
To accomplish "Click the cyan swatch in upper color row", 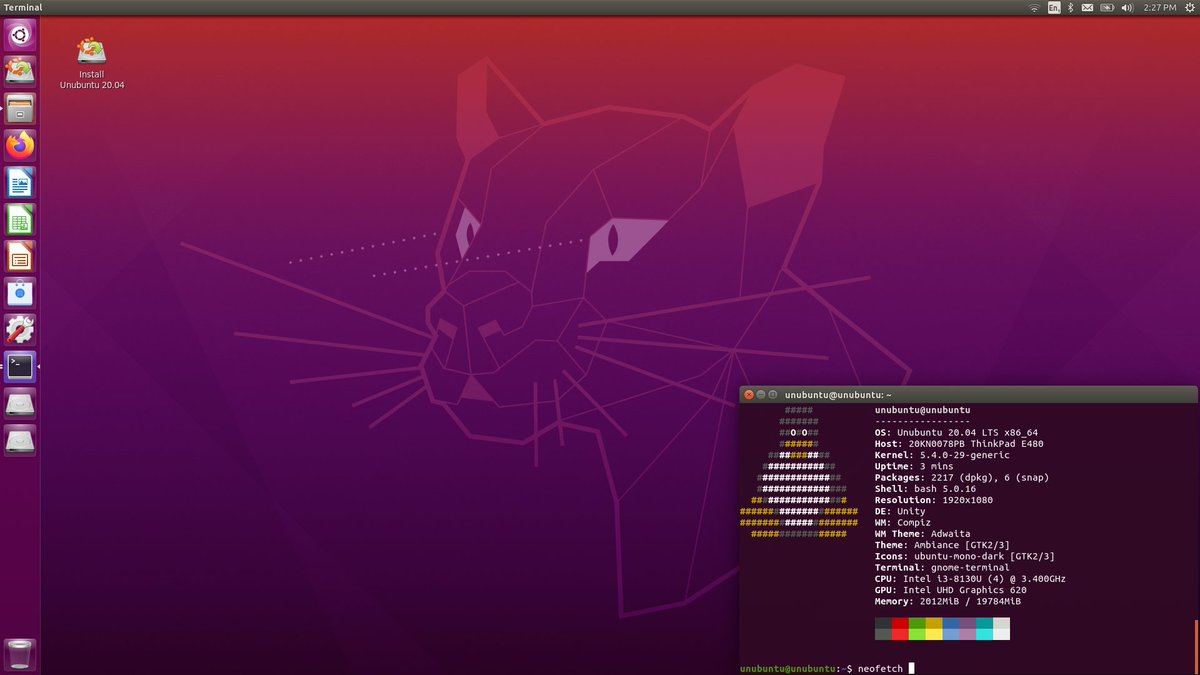I will point(984,623).
